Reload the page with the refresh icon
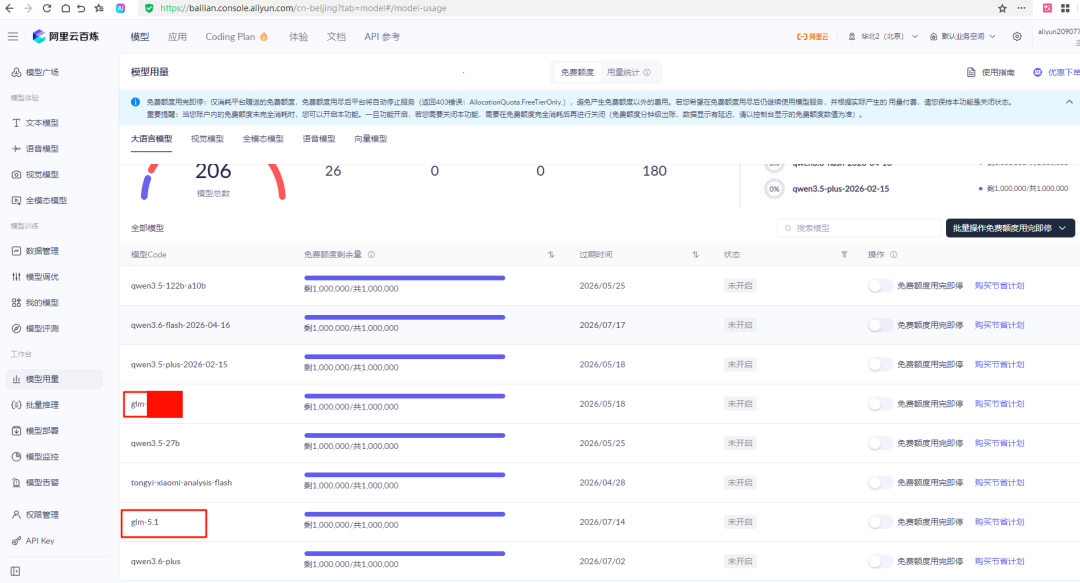This screenshot has height=583, width=1080. coord(47,8)
